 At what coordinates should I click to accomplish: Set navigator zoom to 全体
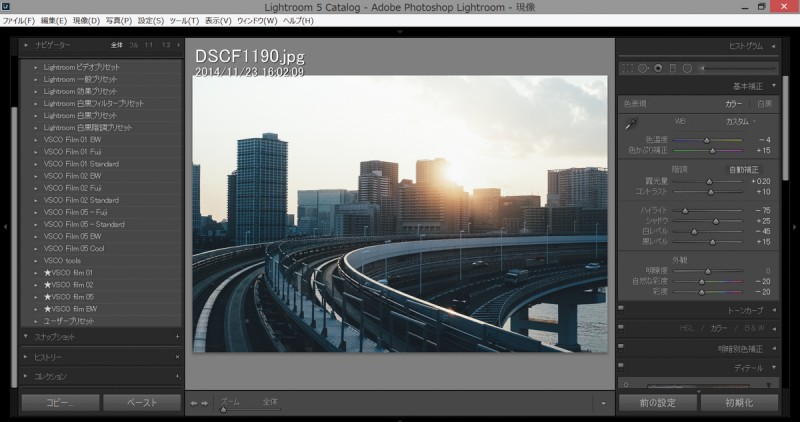pyautogui.click(x=117, y=45)
